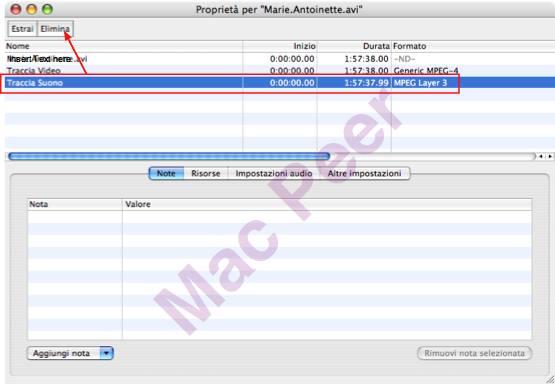Click the Inizio column header
The height and width of the screenshot is (384, 555).
tap(280, 46)
